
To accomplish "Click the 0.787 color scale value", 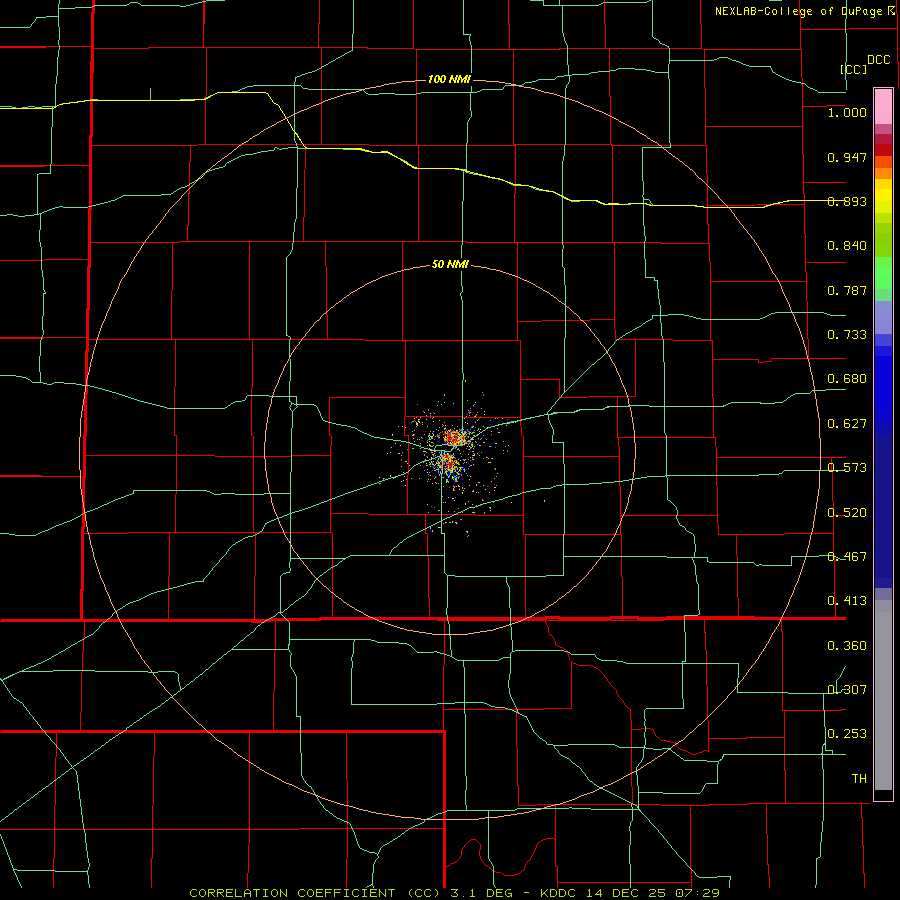I will click(847, 290).
